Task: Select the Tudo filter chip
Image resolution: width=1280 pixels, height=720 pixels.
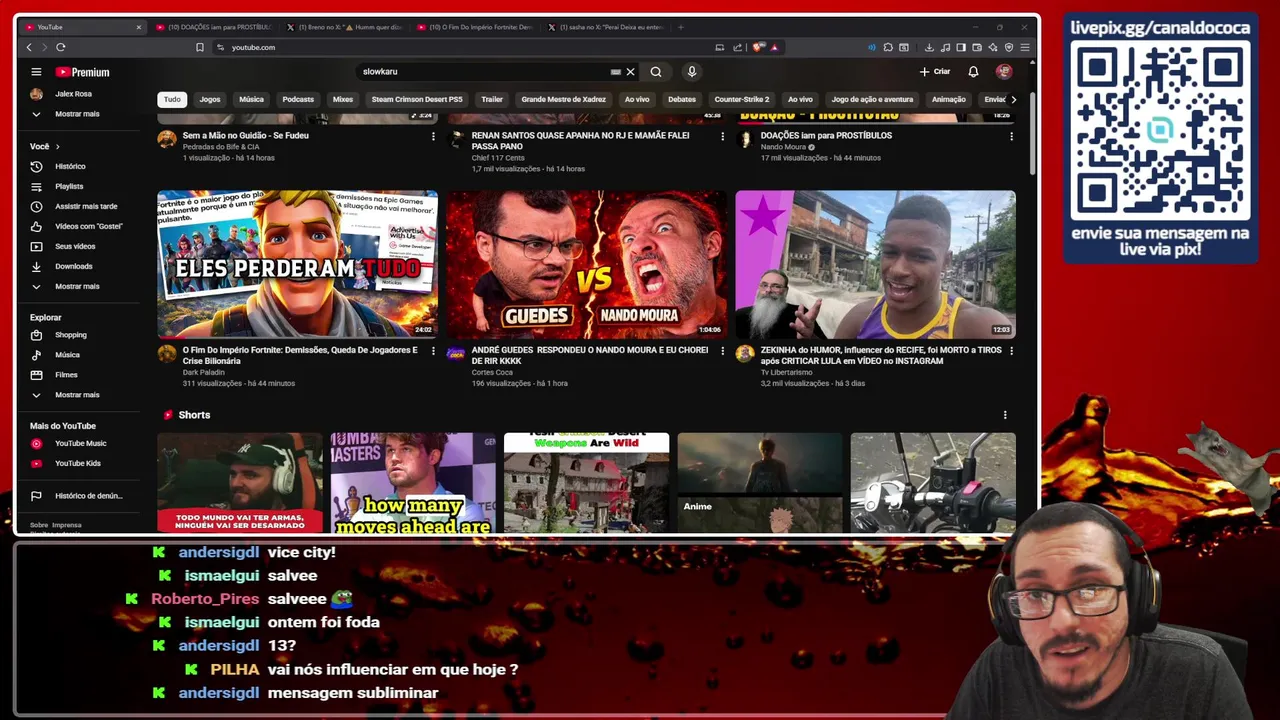Action: pos(172,99)
